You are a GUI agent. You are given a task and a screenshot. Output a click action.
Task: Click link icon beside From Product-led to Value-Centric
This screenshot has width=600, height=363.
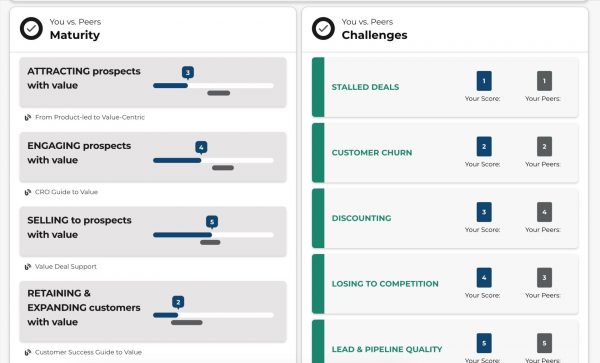tap(28, 117)
